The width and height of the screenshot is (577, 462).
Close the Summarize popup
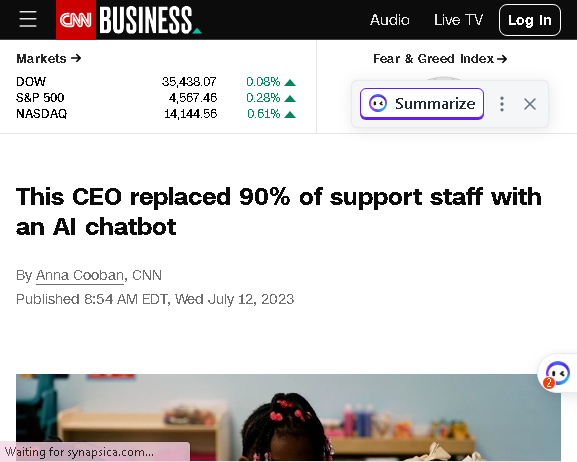point(530,104)
